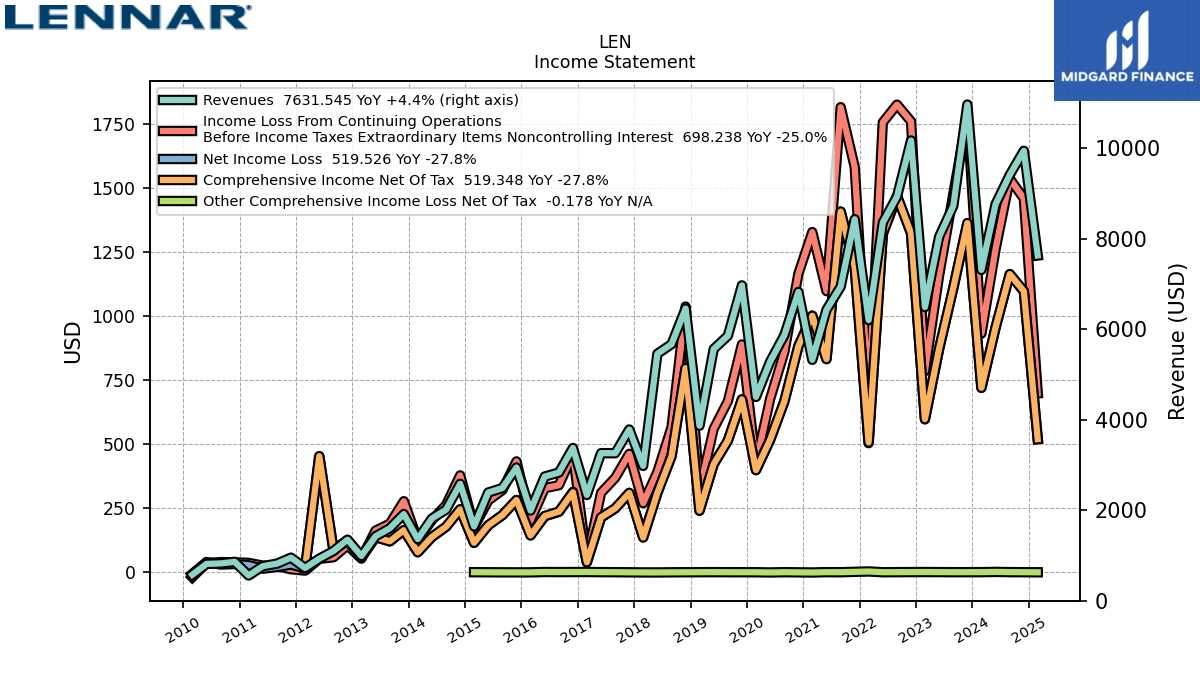Click the 2000 right axis tick

pyautogui.click(x=1121, y=511)
